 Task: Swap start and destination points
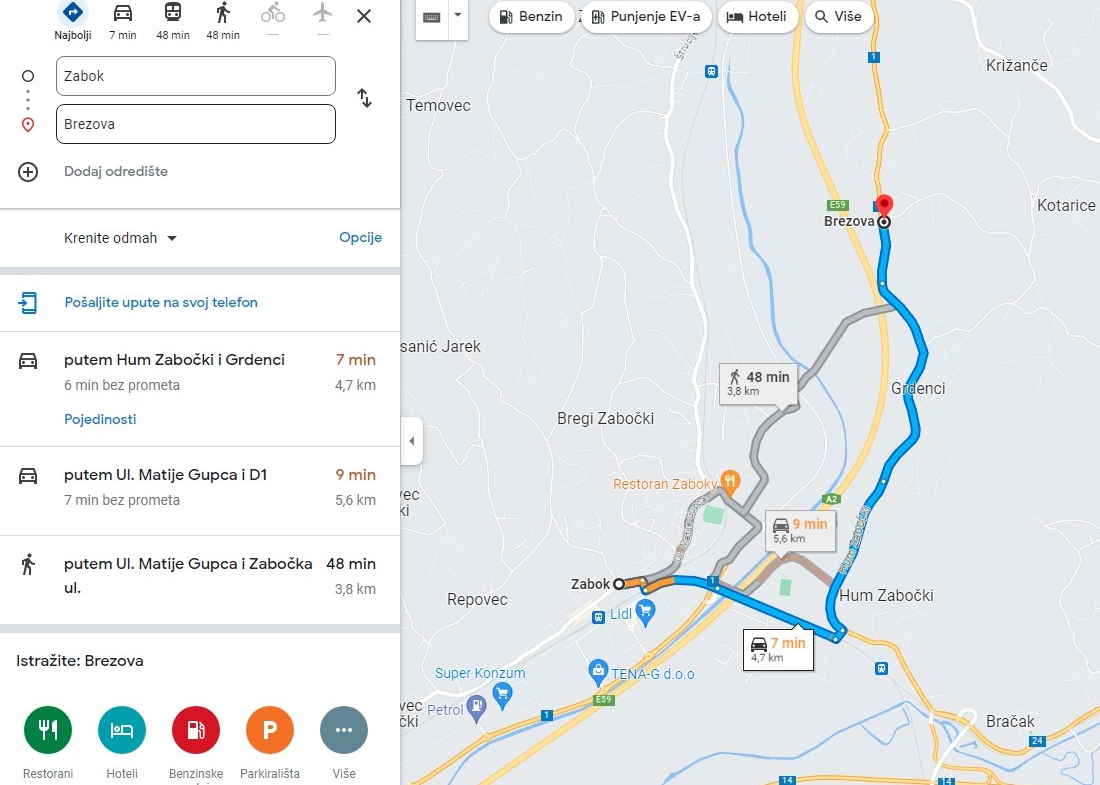[x=364, y=98]
